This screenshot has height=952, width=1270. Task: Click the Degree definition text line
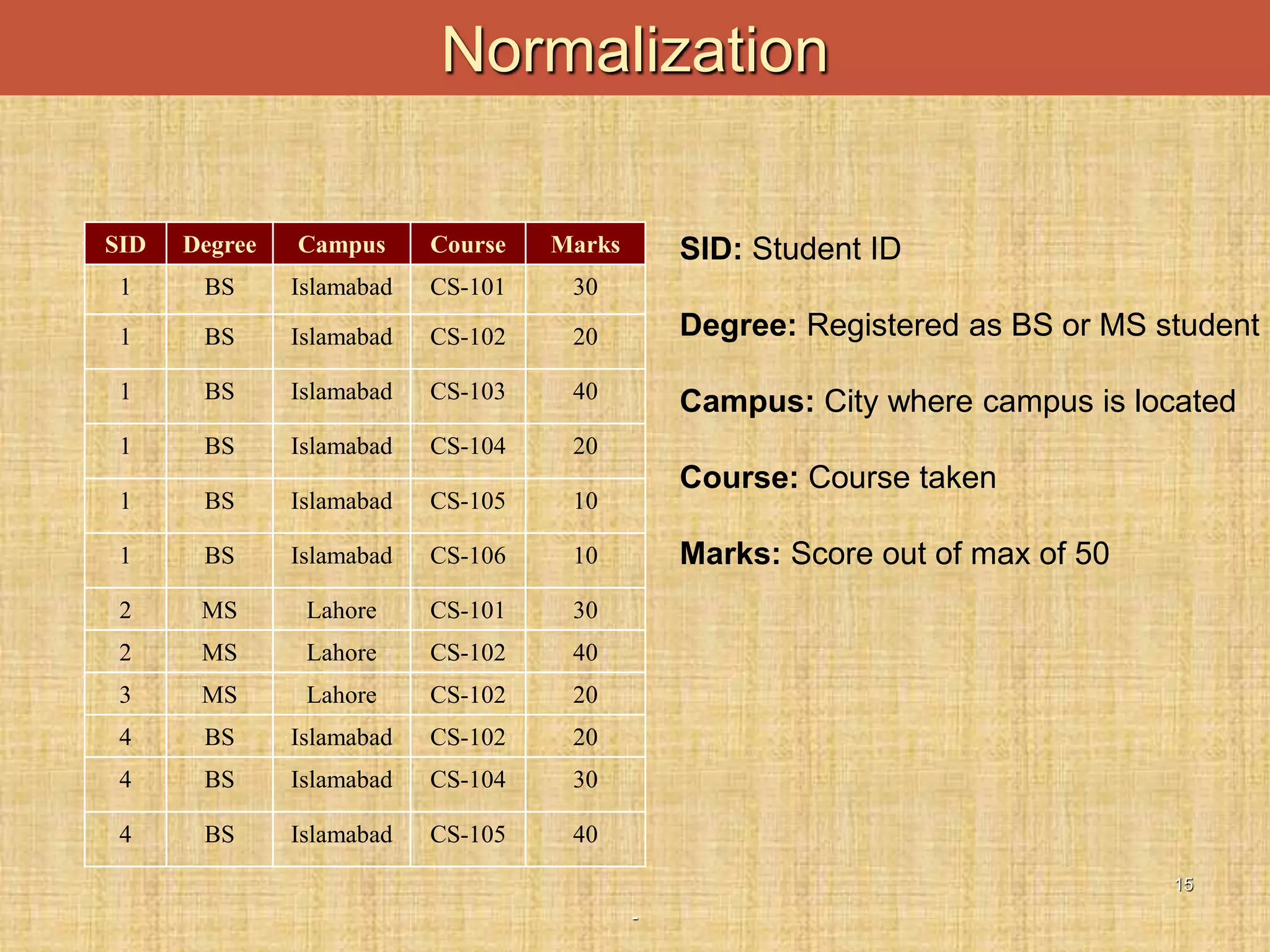(x=969, y=325)
